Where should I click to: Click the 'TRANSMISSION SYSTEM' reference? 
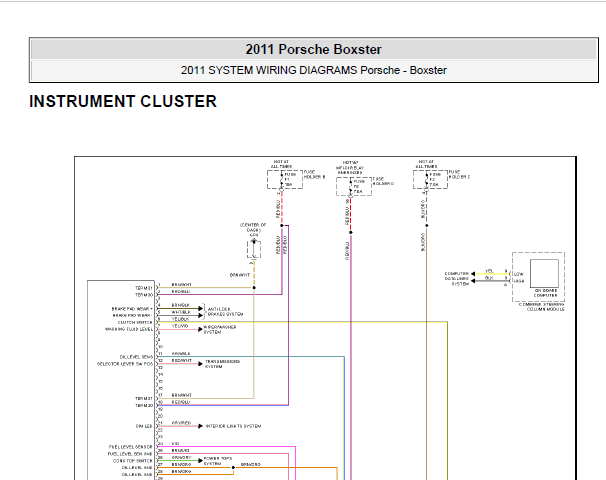222,364
